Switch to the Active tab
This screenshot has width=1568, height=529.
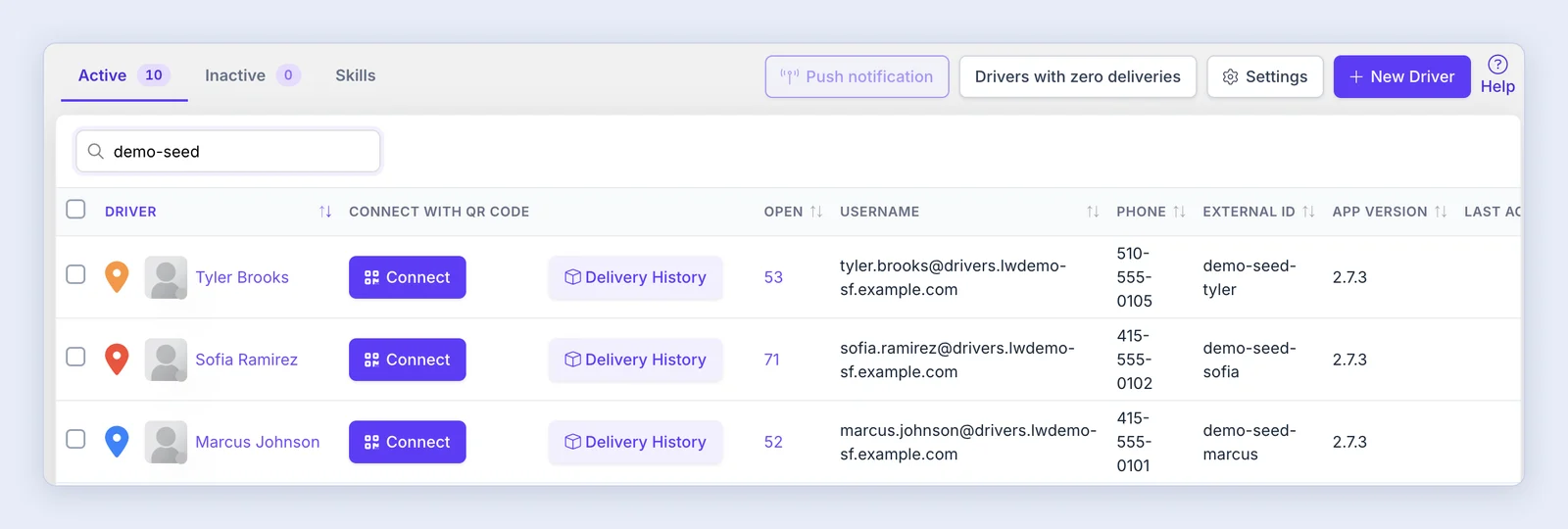pos(124,75)
